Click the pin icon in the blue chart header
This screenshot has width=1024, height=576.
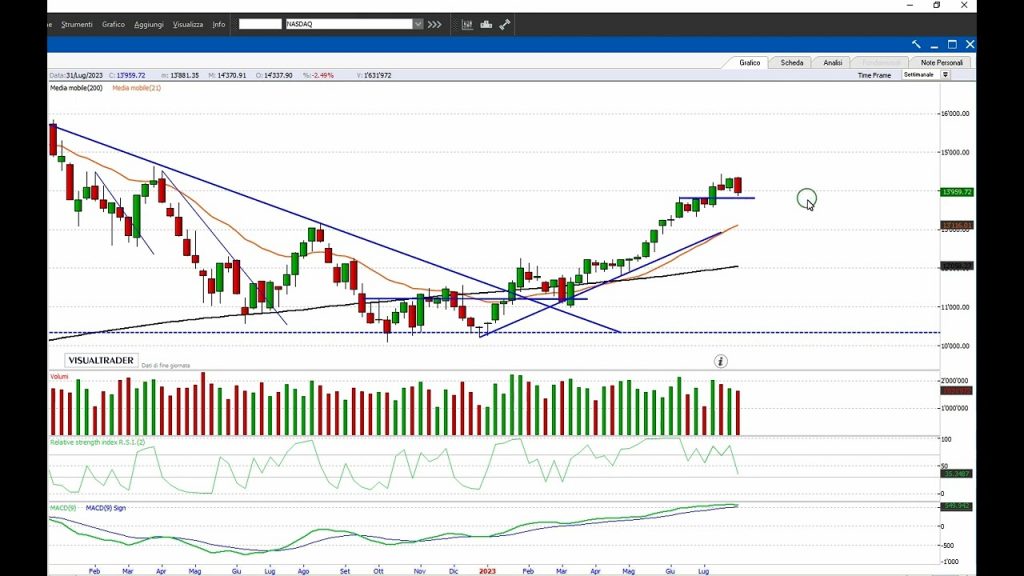click(916, 44)
